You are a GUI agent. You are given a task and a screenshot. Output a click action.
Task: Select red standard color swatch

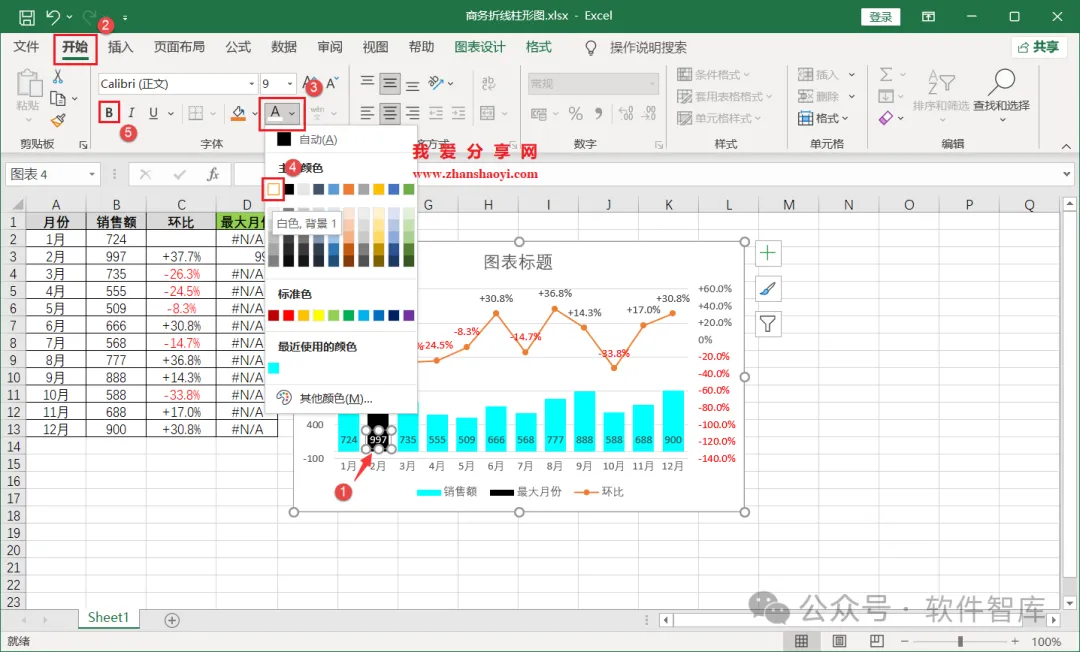[x=289, y=315]
